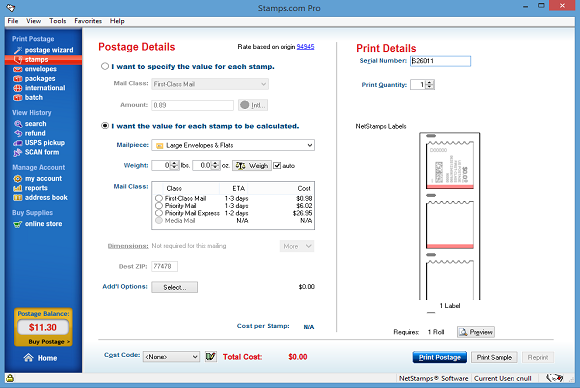The height and width of the screenshot is (388, 580).
Task: Increase the Print Quantity stepper
Action: tap(429, 82)
